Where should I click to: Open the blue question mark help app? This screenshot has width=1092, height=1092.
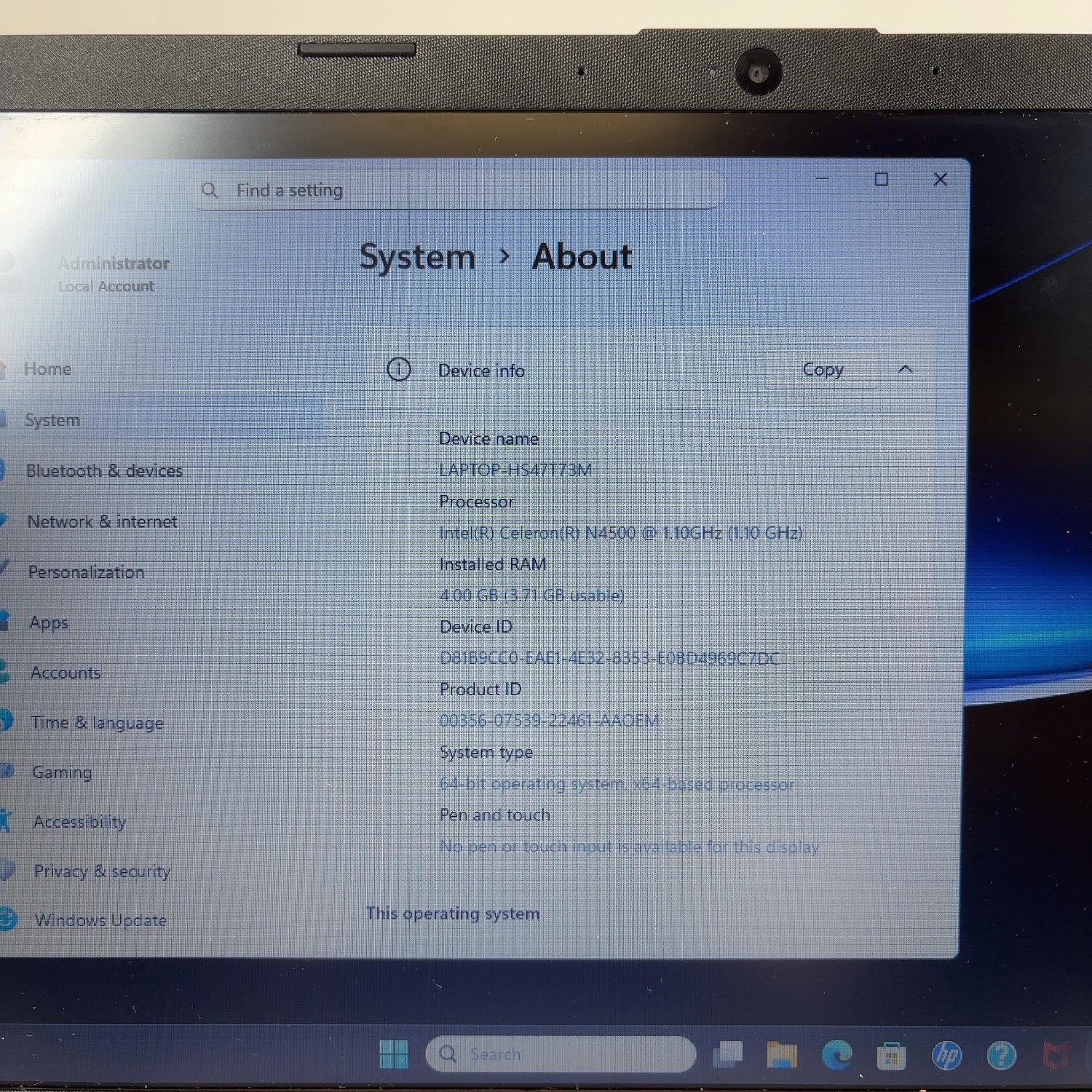(x=1001, y=1055)
